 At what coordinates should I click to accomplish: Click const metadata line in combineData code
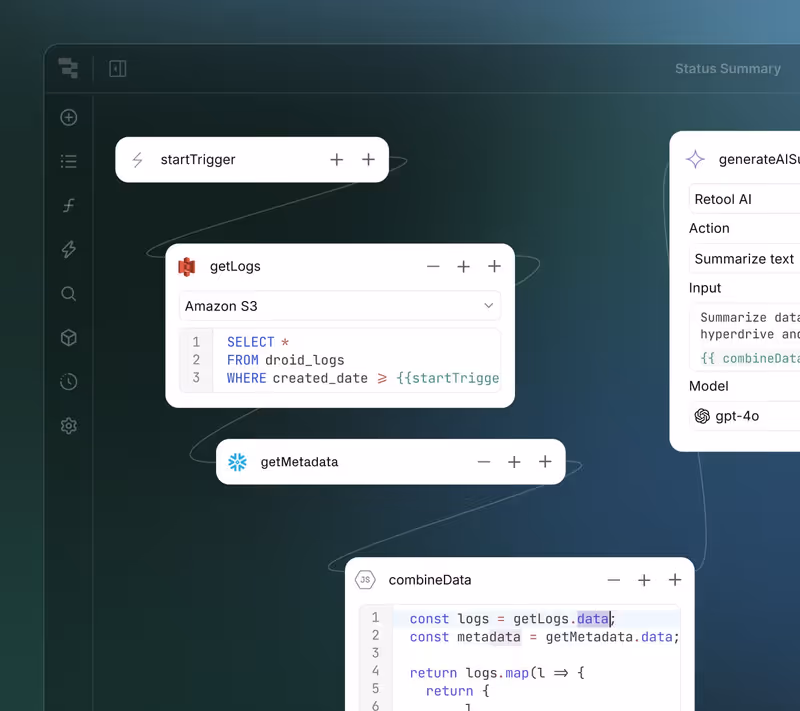click(x=544, y=637)
